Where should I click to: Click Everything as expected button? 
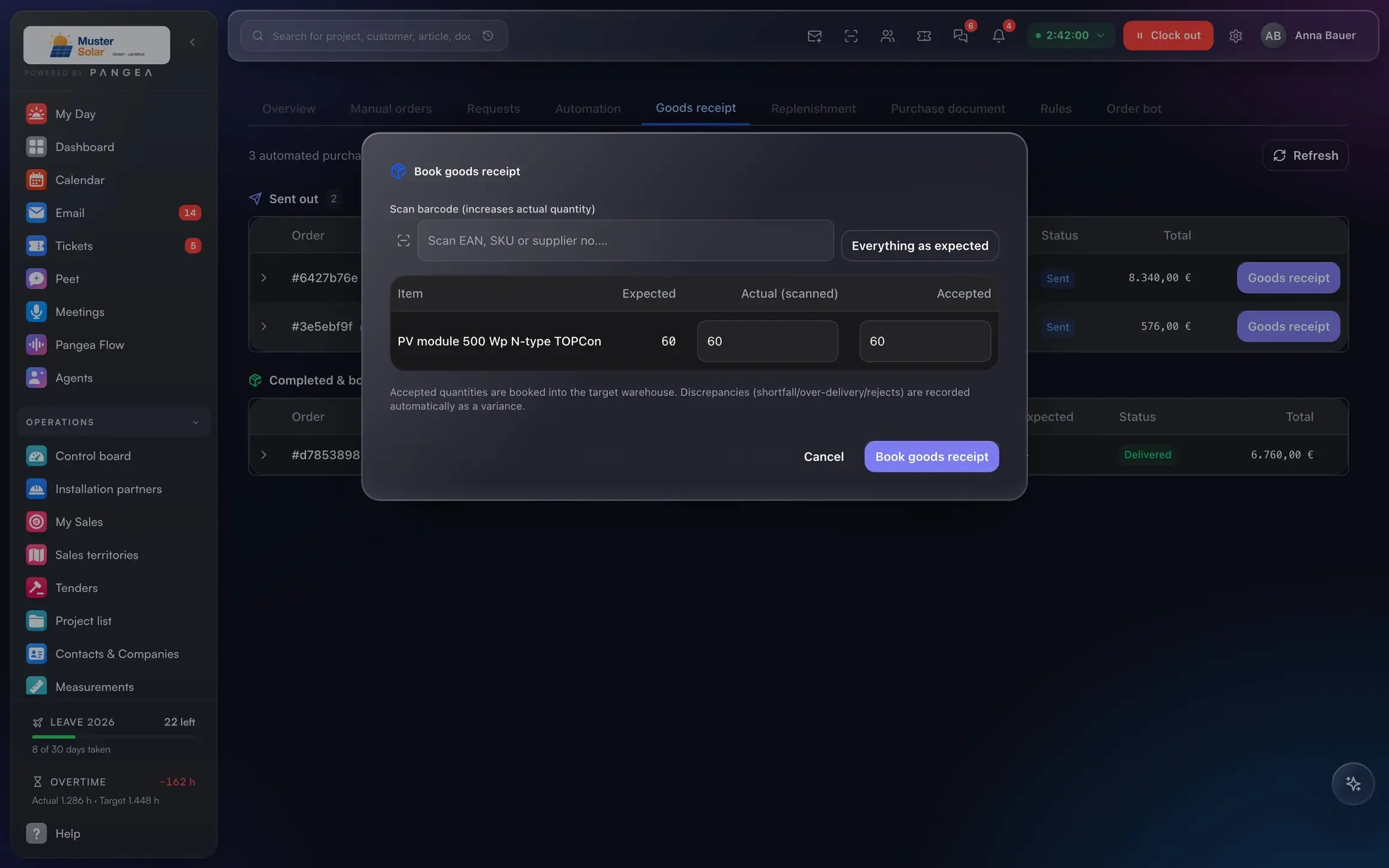(x=920, y=245)
